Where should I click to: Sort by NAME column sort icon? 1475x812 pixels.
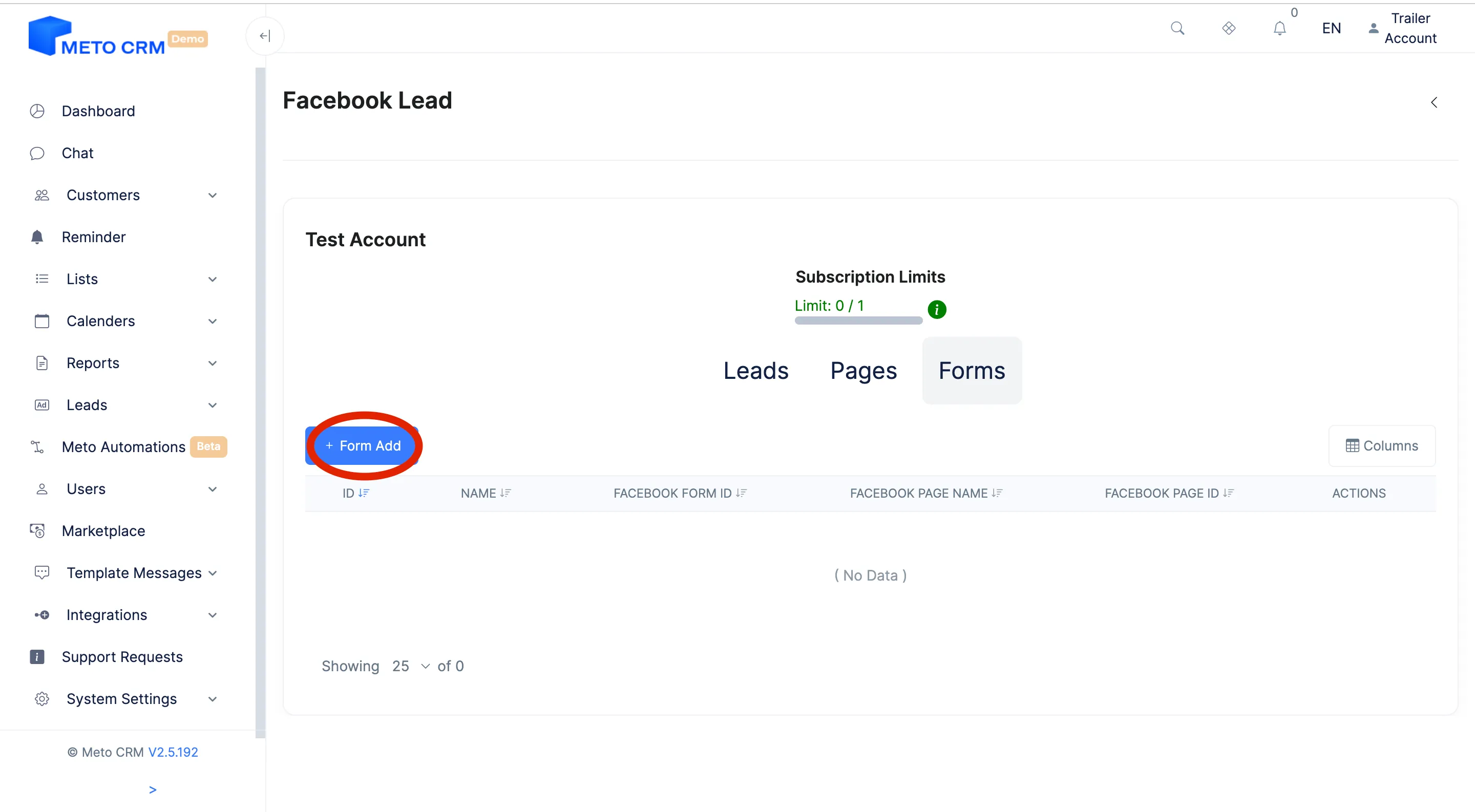pyautogui.click(x=505, y=493)
